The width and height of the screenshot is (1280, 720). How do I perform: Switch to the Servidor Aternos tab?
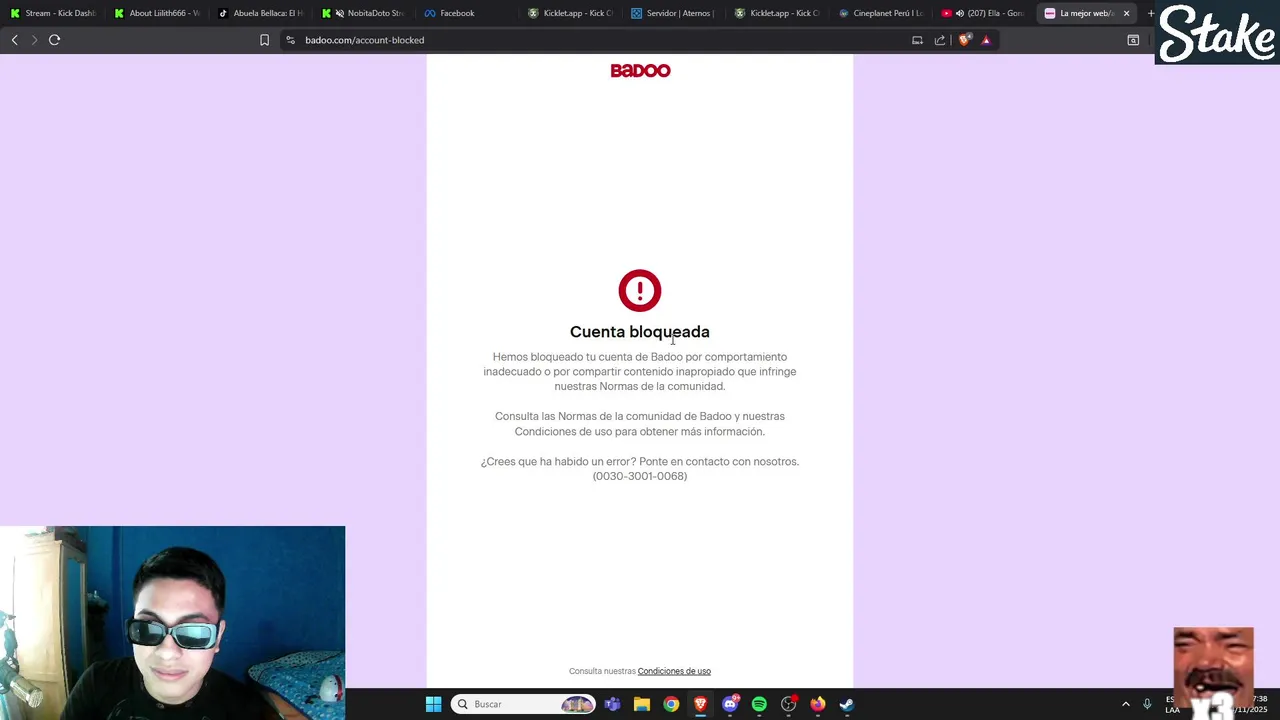[x=673, y=13]
